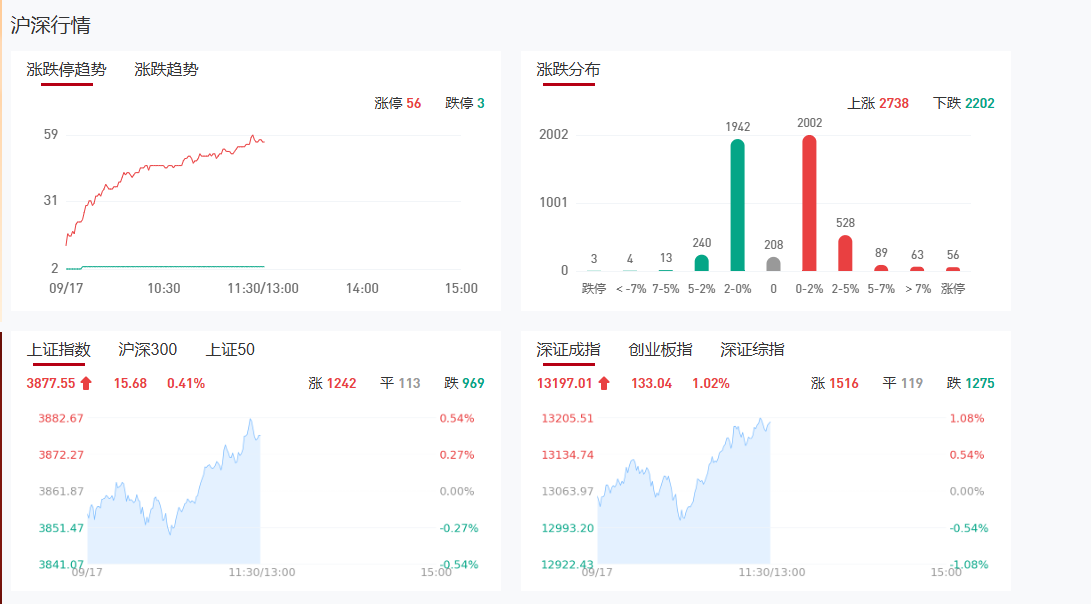Switch to the 涨跌趋势 tab

click(166, 70)
